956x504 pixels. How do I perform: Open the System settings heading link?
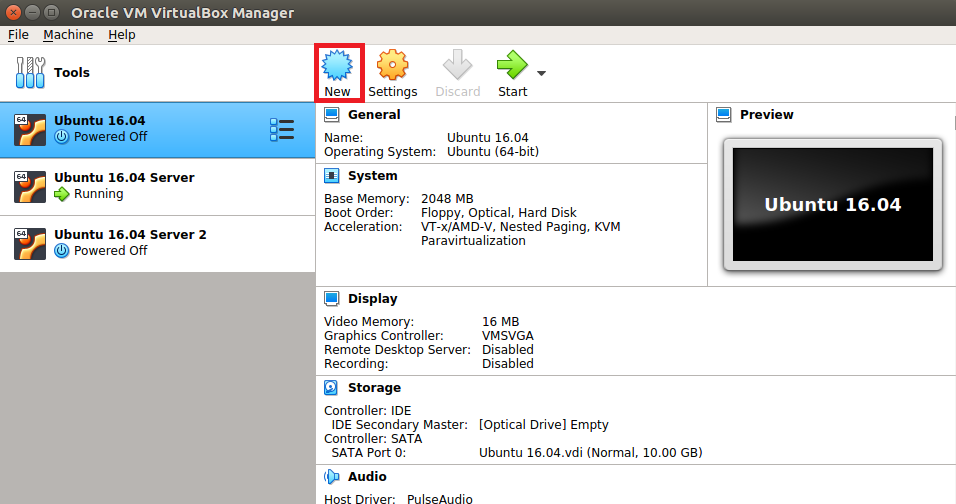point(373,176)
